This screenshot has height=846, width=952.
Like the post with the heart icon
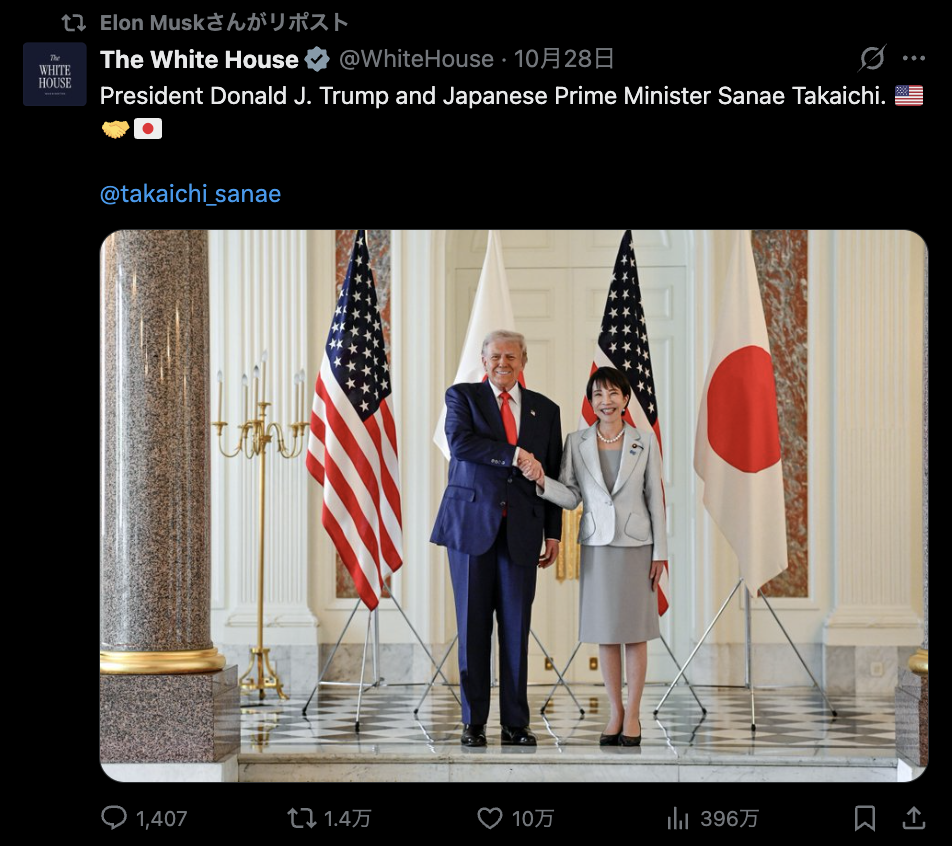(x=489, y=818)
